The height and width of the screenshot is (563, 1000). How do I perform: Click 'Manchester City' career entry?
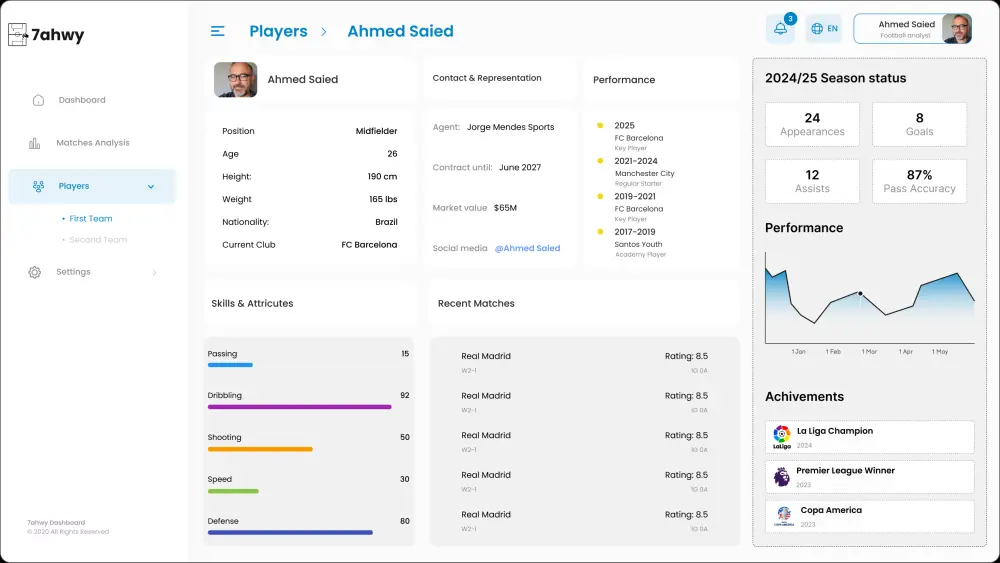point(645,173)
